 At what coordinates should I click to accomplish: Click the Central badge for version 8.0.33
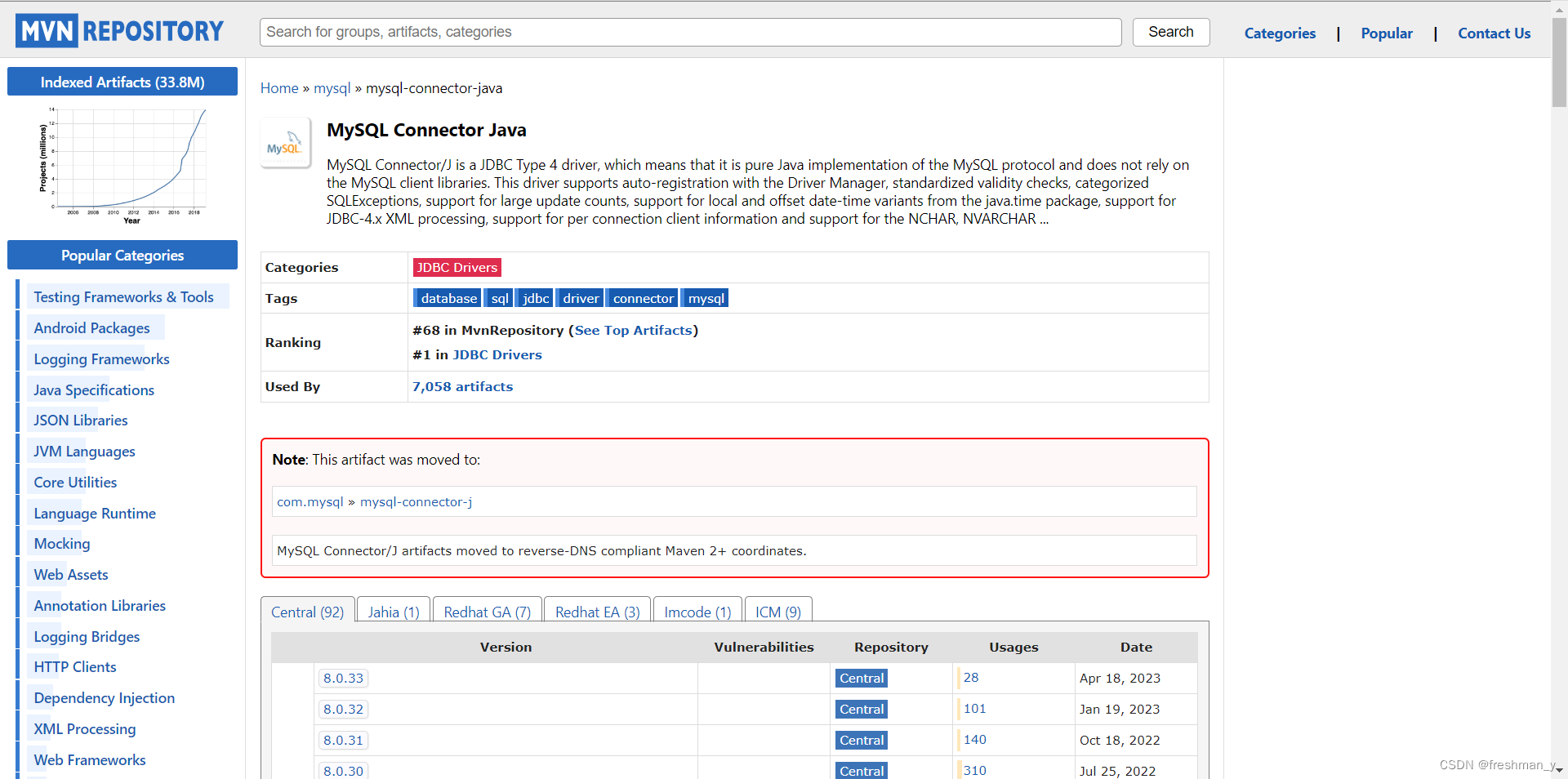862,678
